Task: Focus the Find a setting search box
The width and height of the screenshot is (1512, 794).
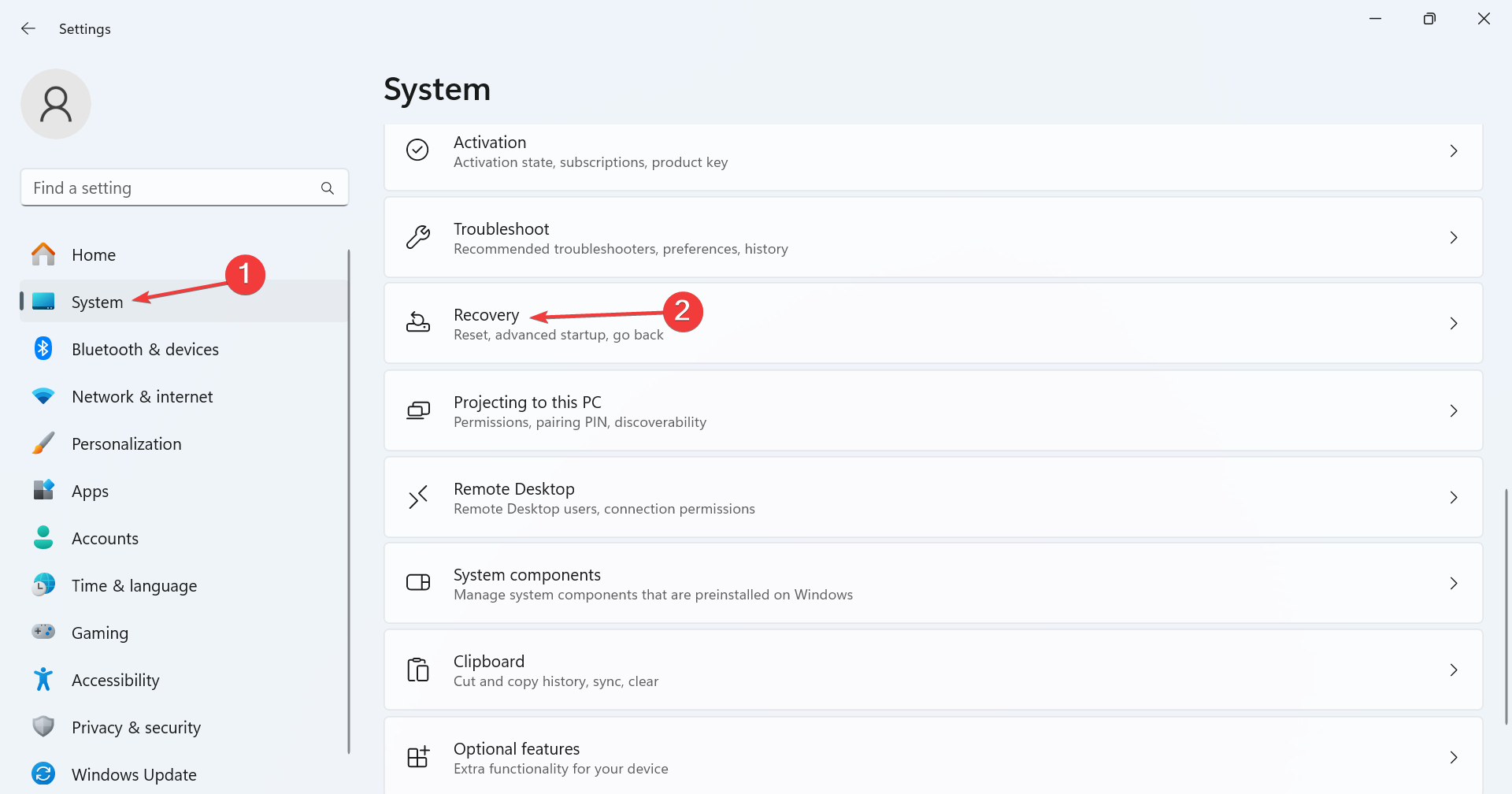Action: 184,187
